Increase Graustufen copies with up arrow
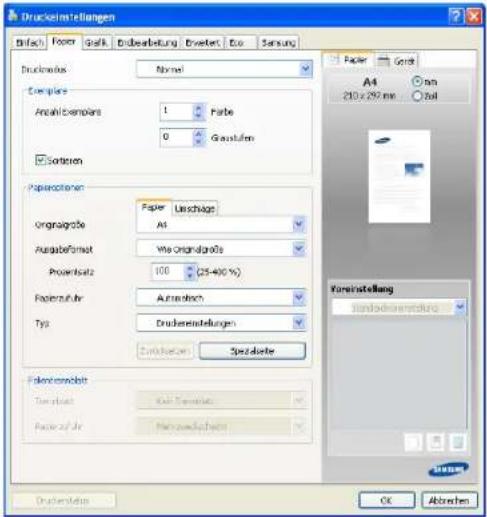Viewport: 487px width, 517px height. click(x=199, y=134)
